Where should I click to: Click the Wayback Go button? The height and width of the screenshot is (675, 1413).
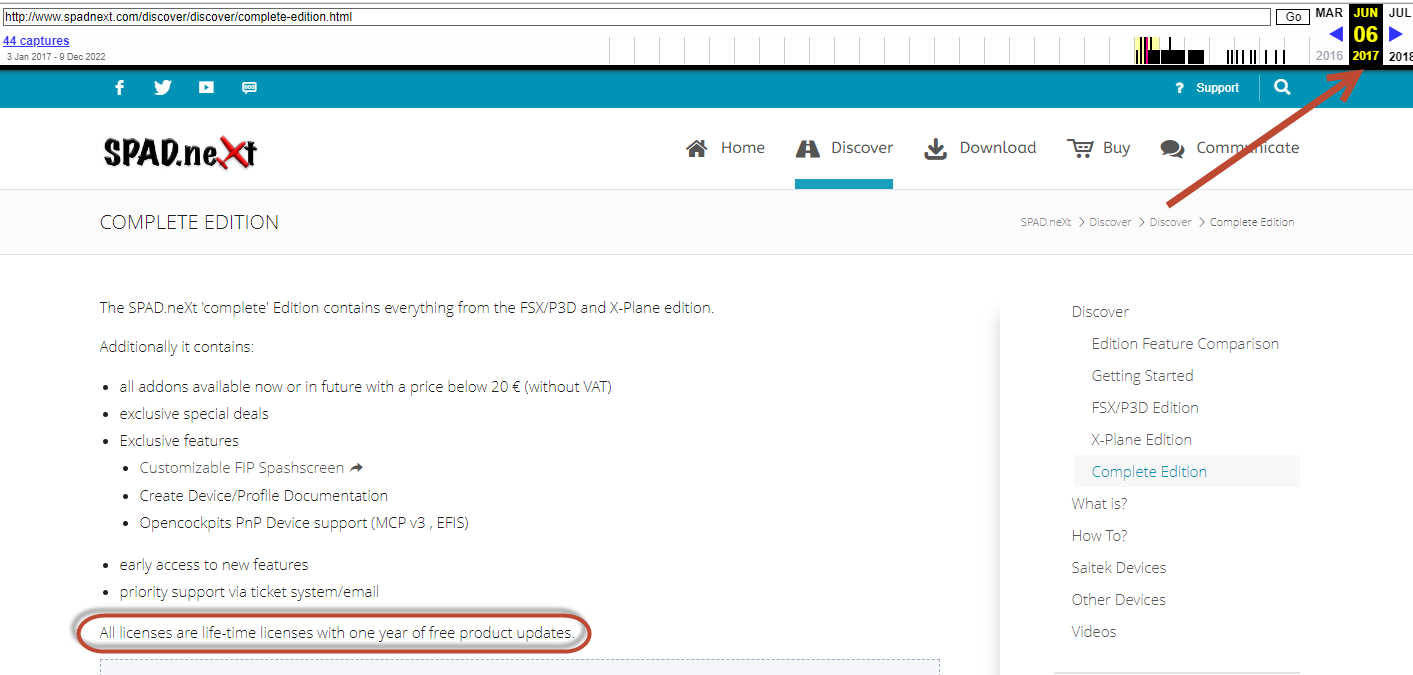pyautogui.click(x=1293, y=17)
